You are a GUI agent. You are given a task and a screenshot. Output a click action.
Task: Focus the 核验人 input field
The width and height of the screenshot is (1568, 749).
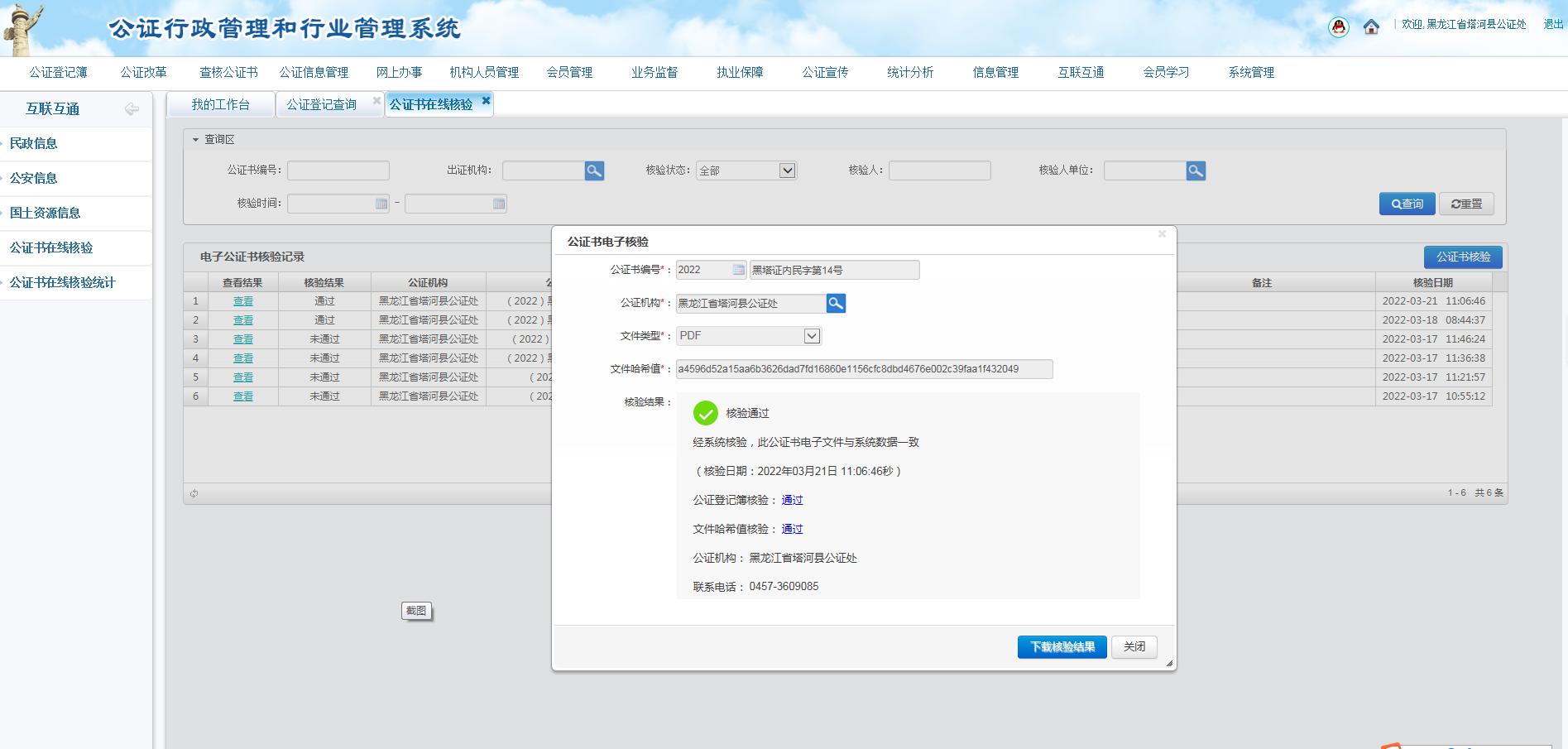coord(940,170)
